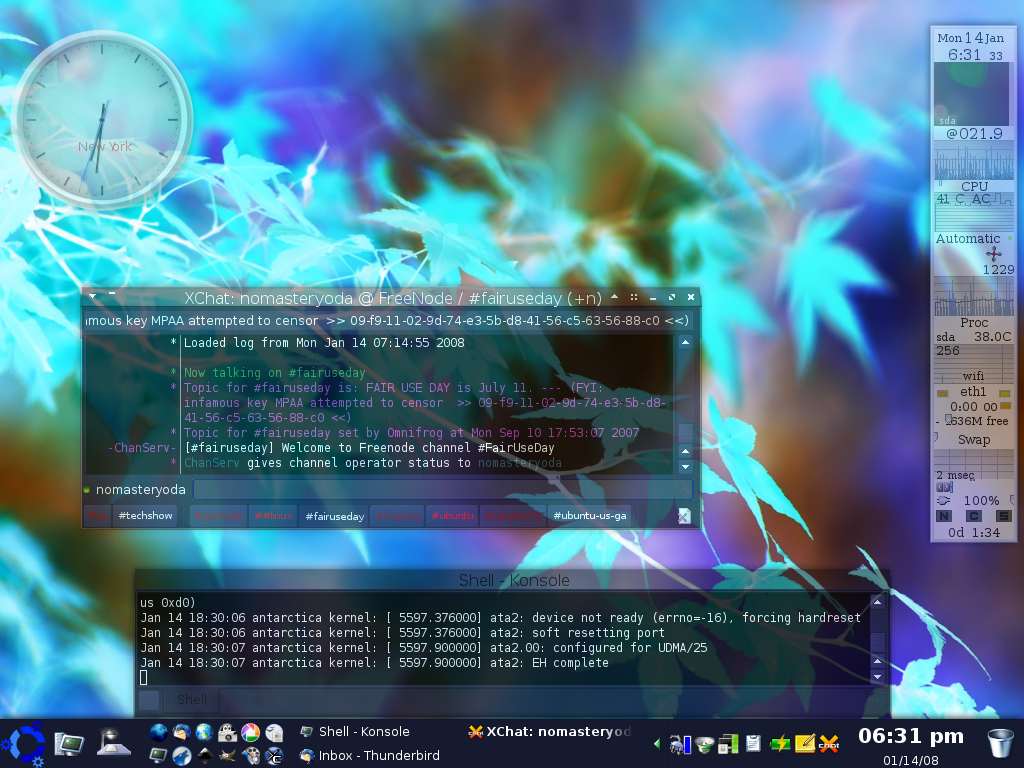This screenshot has height=768, width=1024.
Task: Open the KNotes yellow note tray icon
Action: click(x=804, y=743)
